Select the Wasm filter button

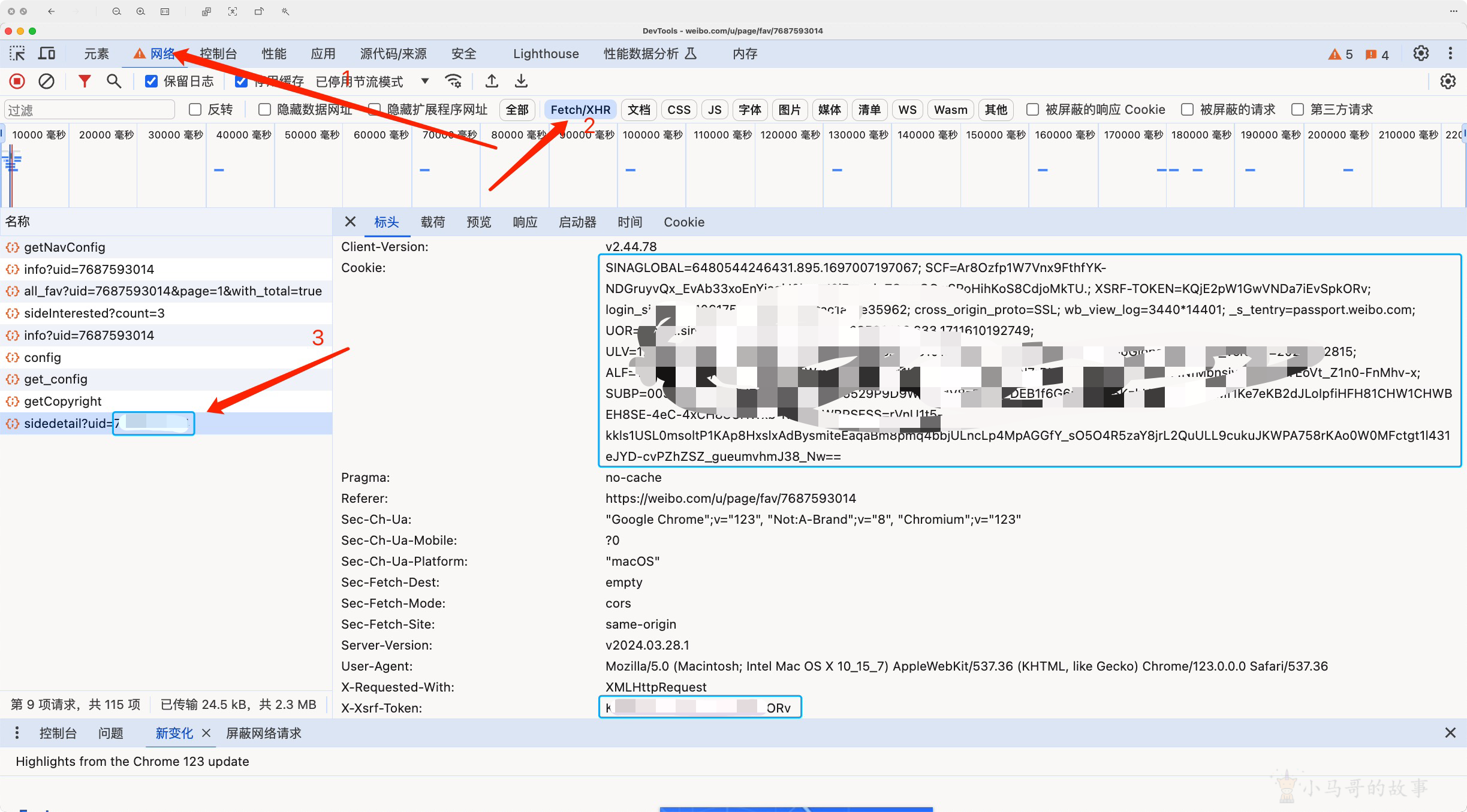point(951,110)
